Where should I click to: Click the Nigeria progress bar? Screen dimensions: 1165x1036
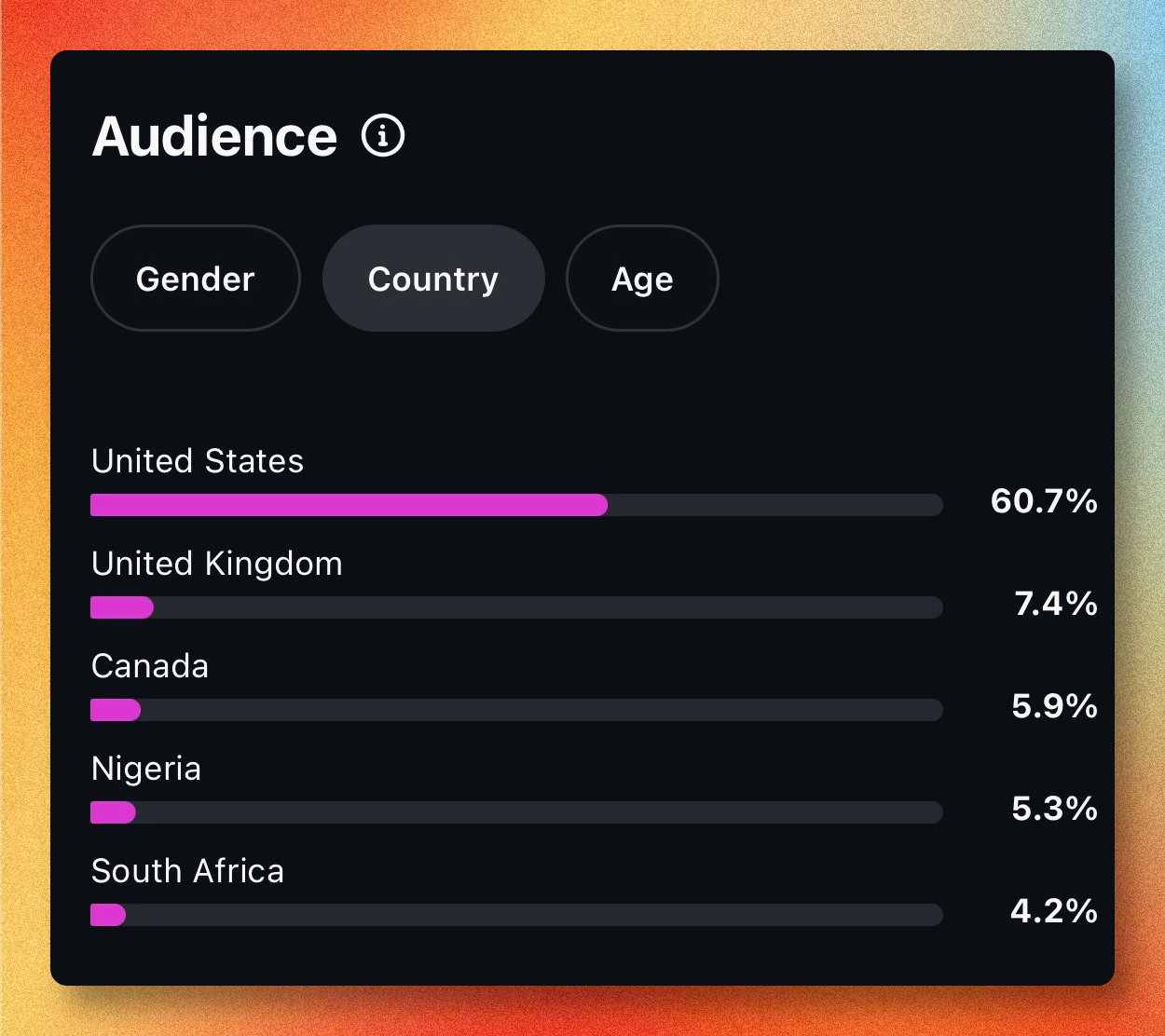[516, 812]
